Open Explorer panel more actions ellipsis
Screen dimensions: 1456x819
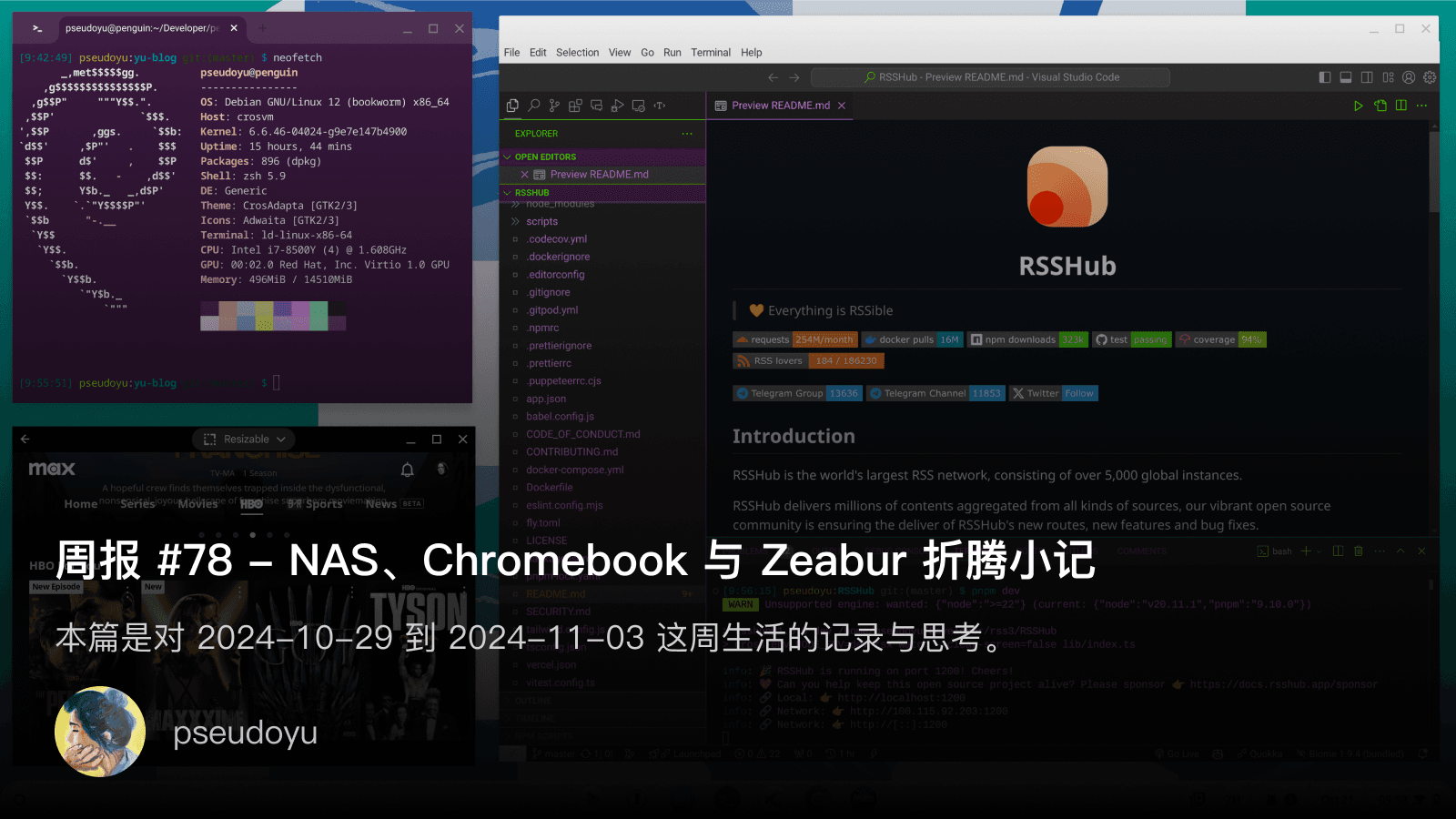687,134
